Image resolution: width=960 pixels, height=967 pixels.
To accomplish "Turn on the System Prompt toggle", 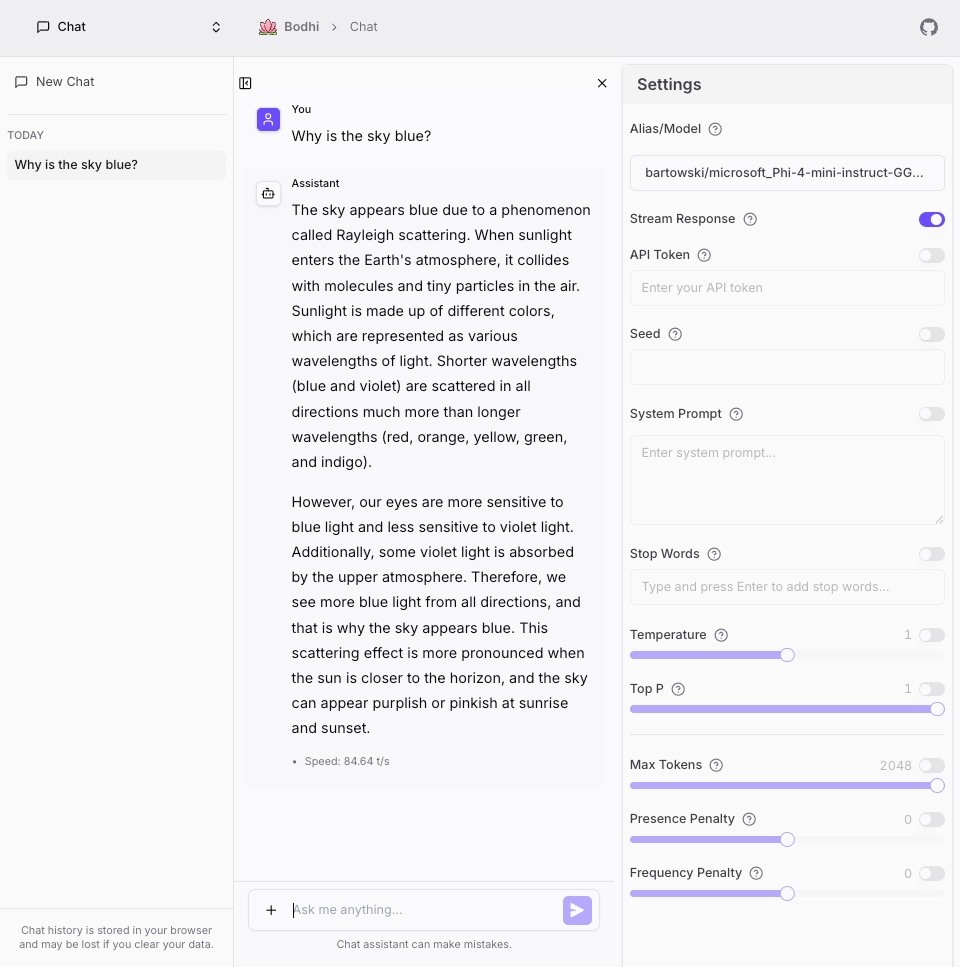I will point(931,413).
